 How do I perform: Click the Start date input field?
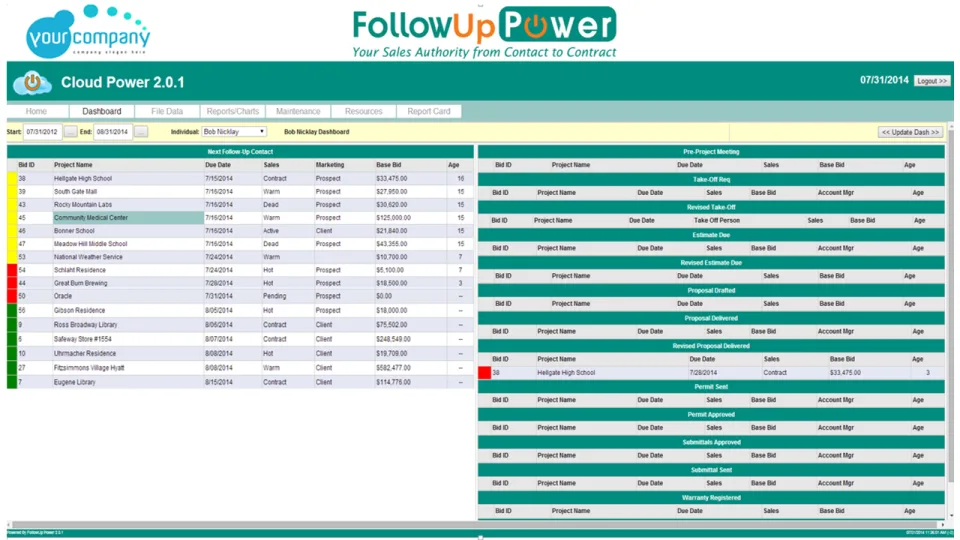click(42, 132)
